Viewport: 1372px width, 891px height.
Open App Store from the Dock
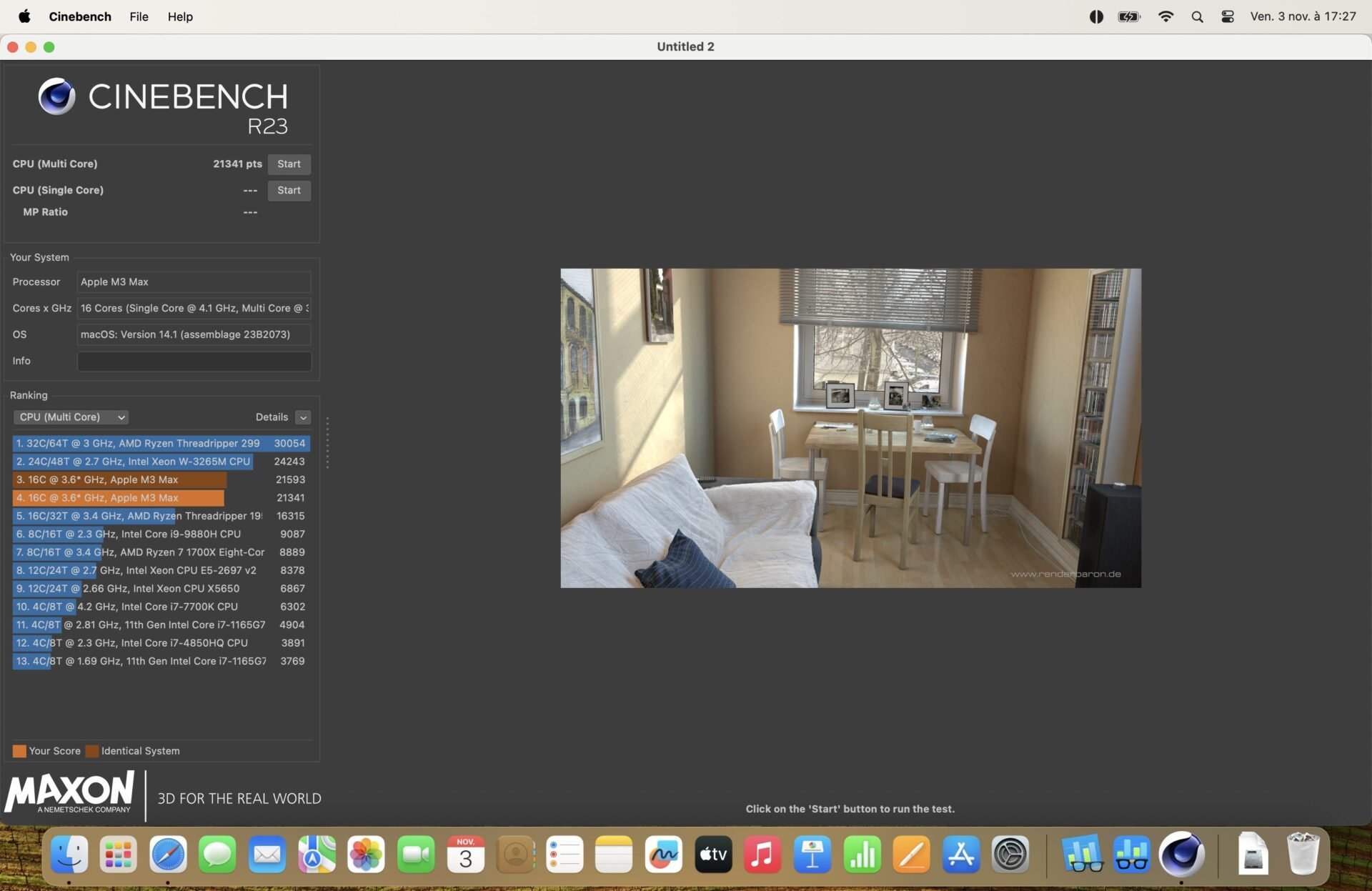(x=960, y=855)
